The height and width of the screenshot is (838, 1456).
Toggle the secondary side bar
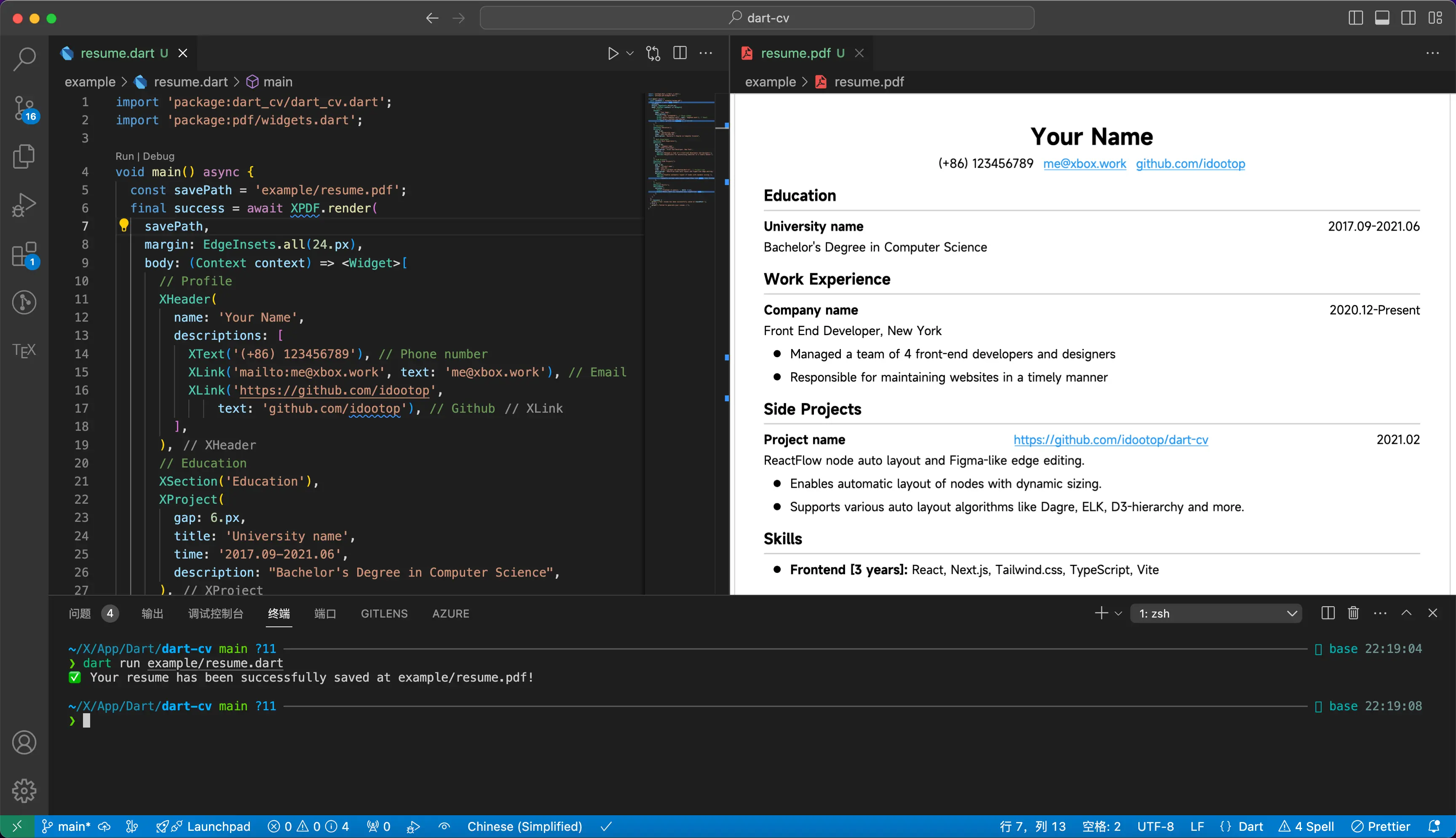[x=1408, y=18]
